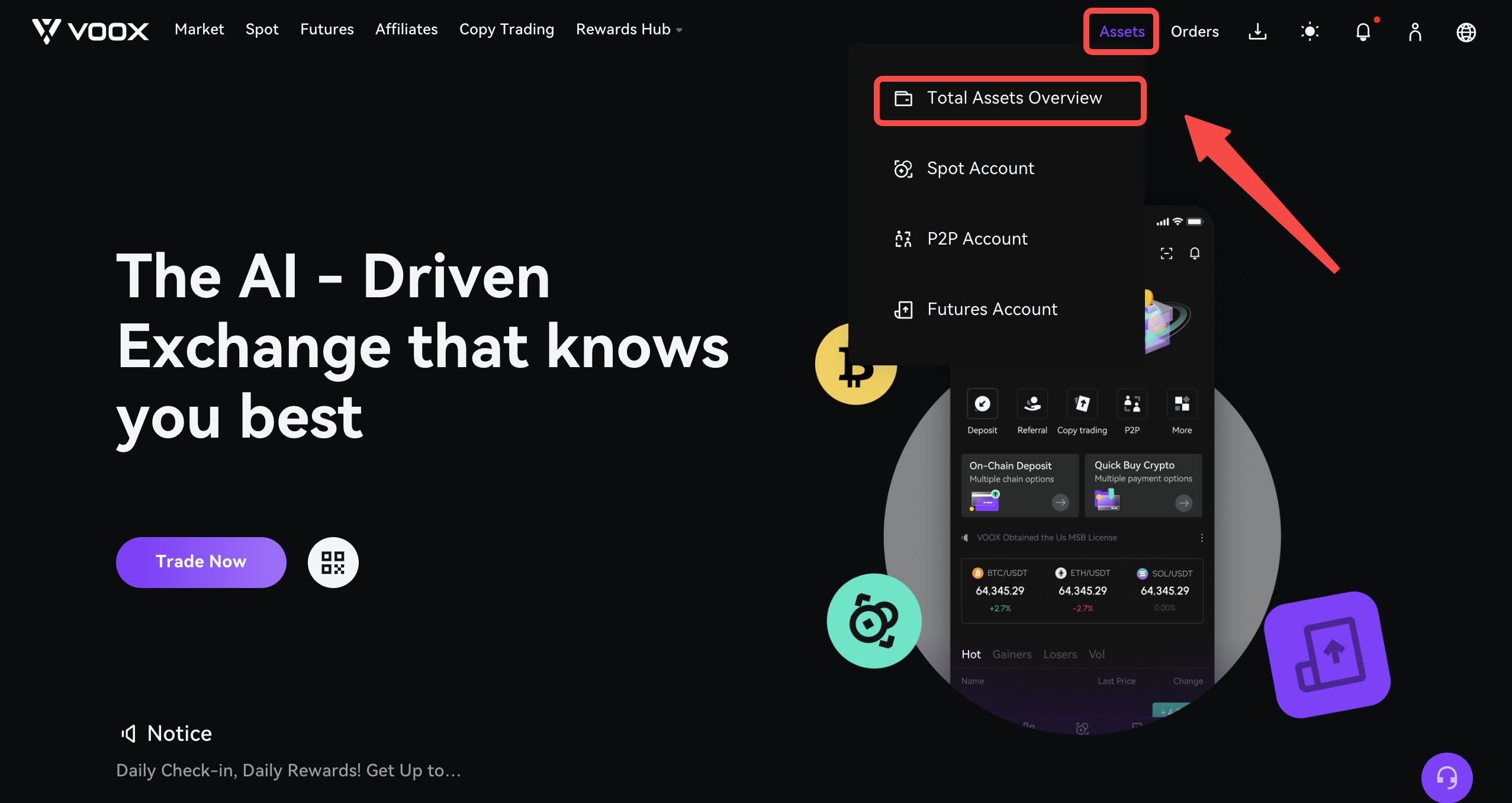Click the Quick Buy Crypto card
1512x803 pixels.
pyautogui.click(x=1143, y=486)
